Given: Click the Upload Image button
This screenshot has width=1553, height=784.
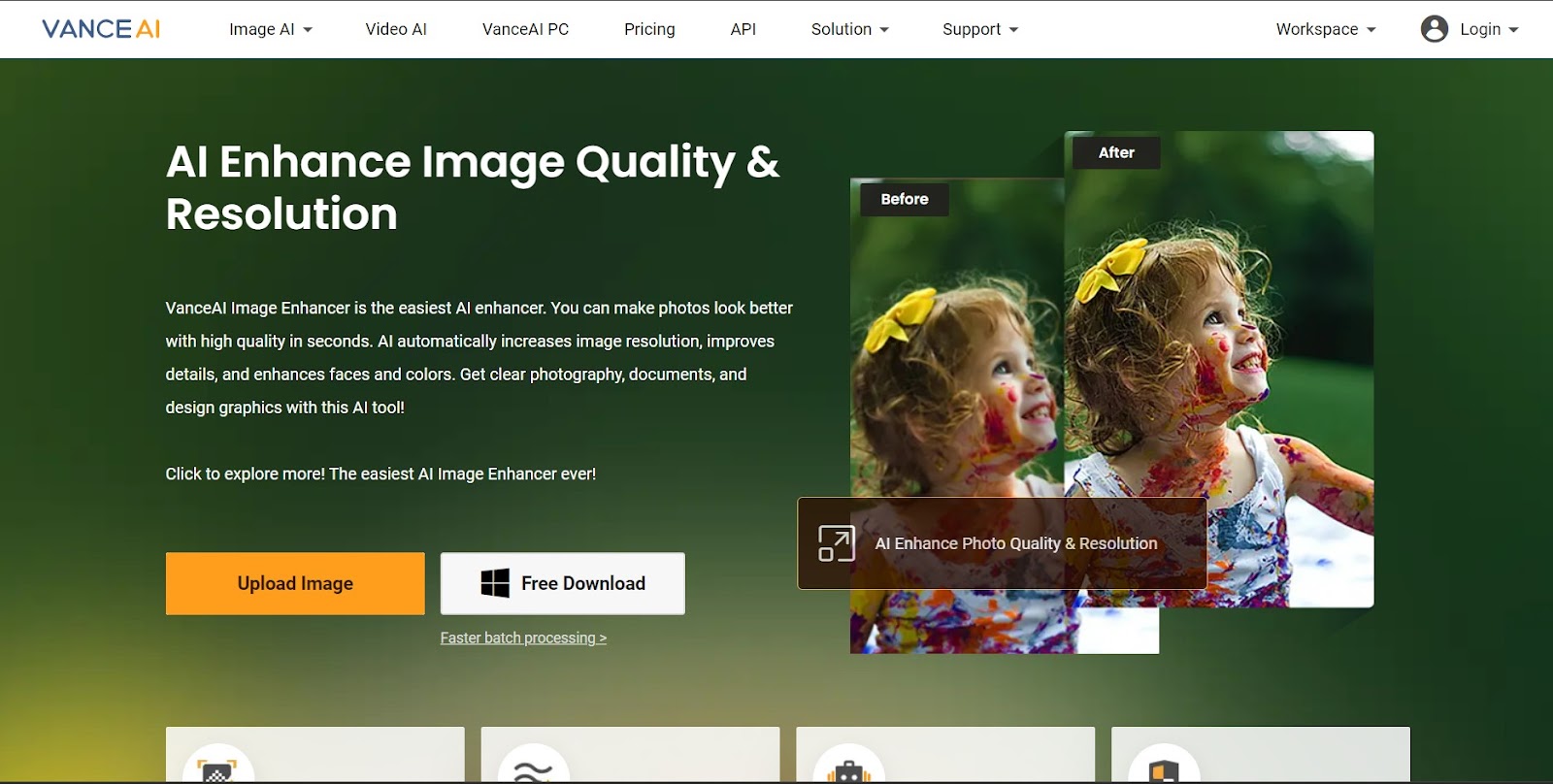Looking at the screenshot, I should tap(295, 583).
